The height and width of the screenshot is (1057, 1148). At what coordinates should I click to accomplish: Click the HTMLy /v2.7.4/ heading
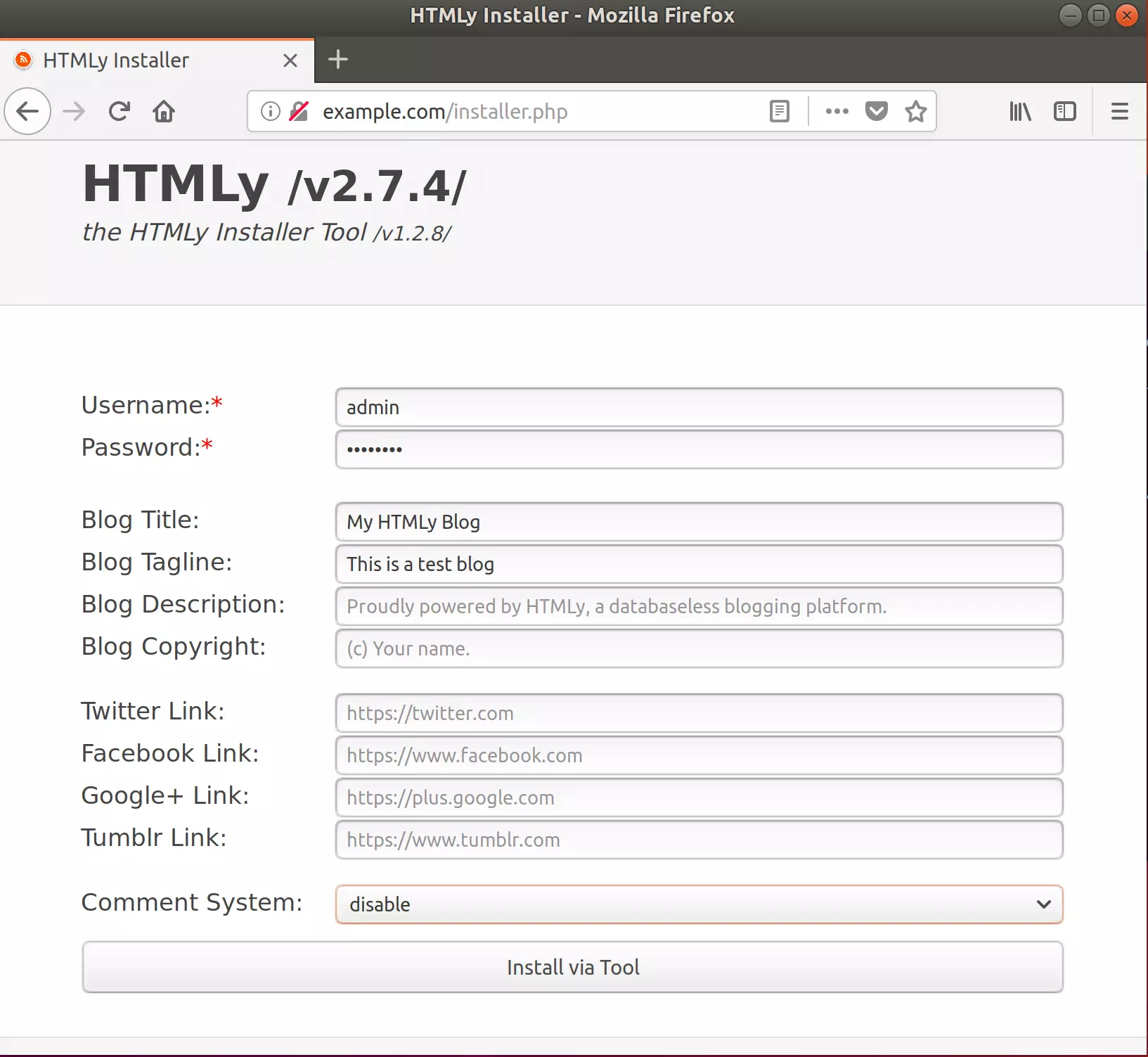click(x=274, y=184)
